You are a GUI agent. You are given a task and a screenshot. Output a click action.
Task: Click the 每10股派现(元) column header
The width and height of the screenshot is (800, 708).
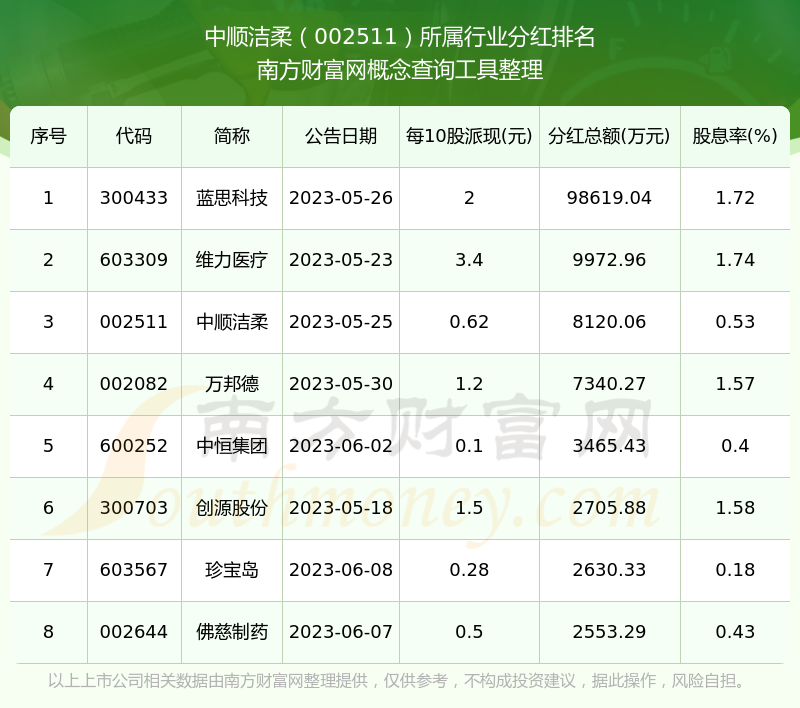click(469, 137)
